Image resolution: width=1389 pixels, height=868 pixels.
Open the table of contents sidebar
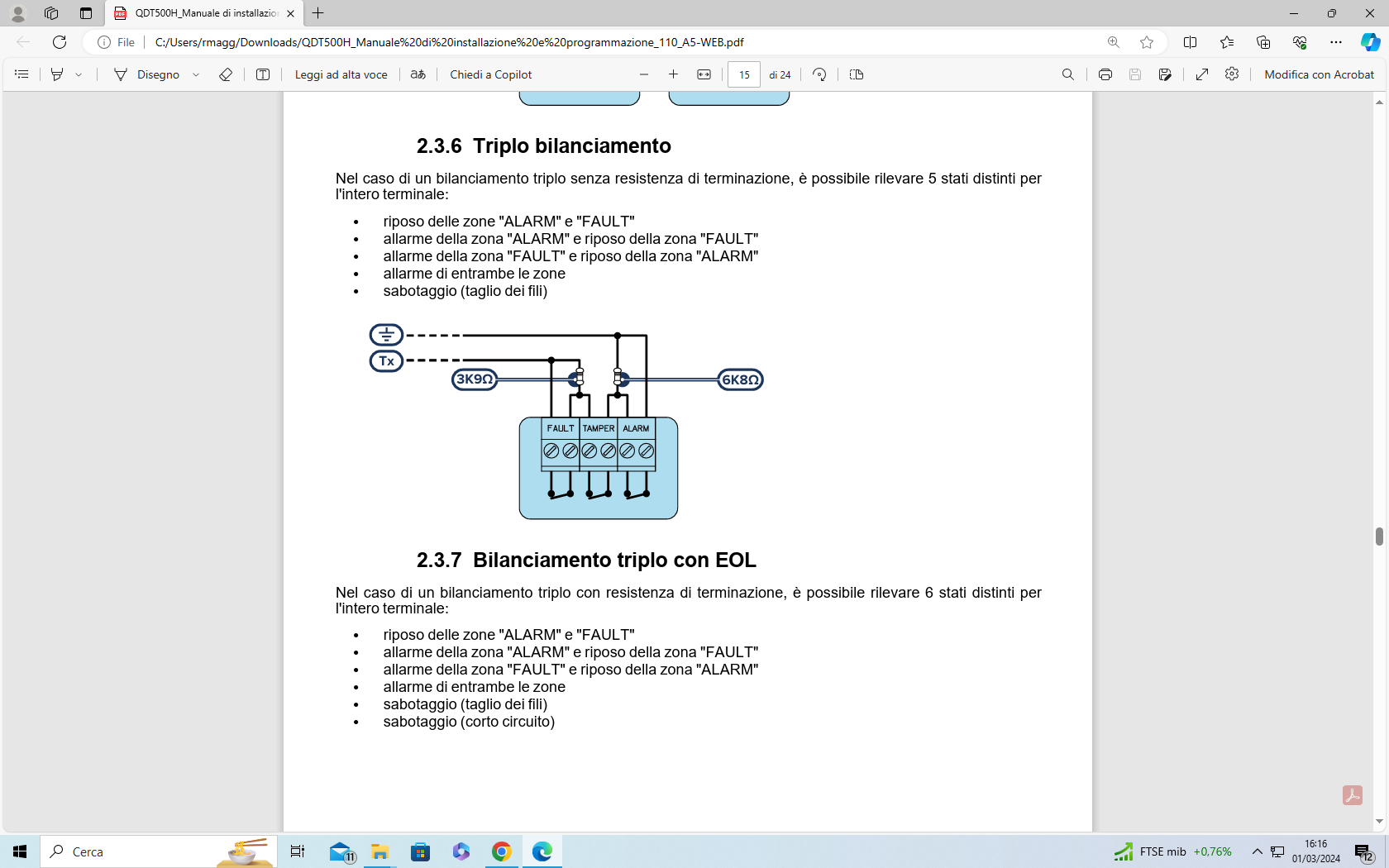click(21, 74)
